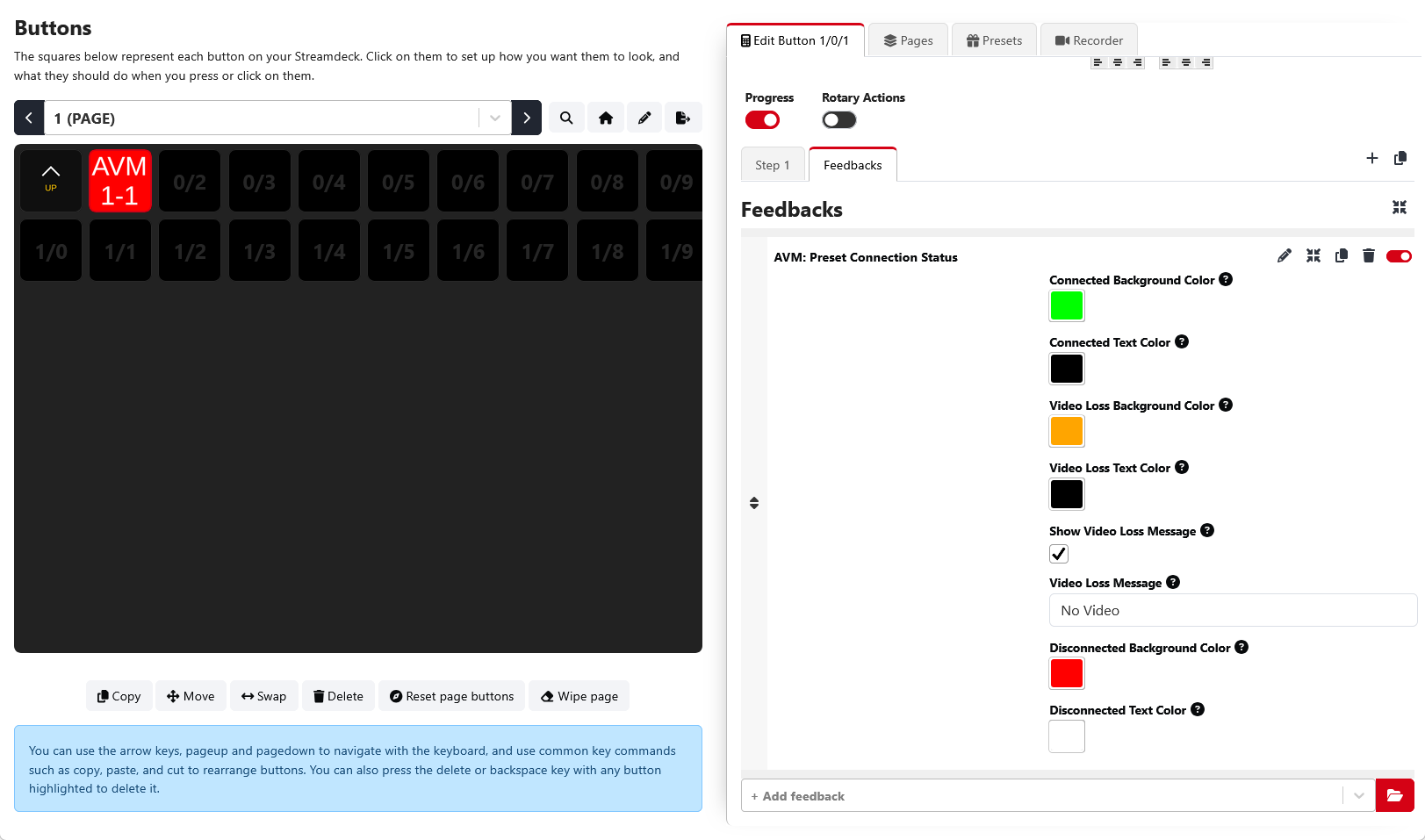Edit the AVM feedback name with pencil icon
The image size is (1425, 840).
point(1284,256)
